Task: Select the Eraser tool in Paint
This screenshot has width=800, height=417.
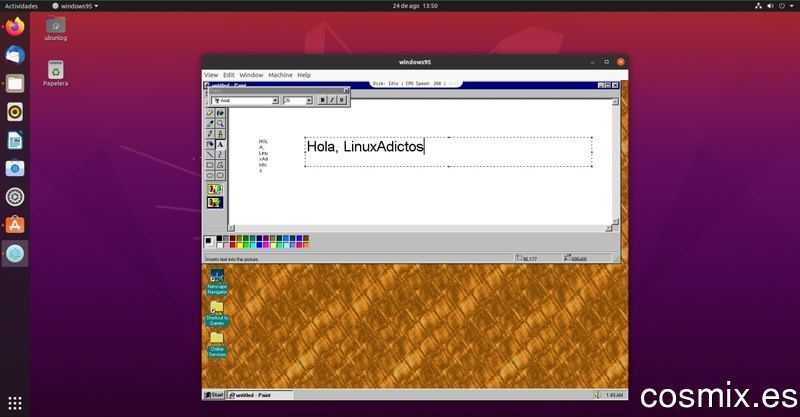Action: pos(210,113)
